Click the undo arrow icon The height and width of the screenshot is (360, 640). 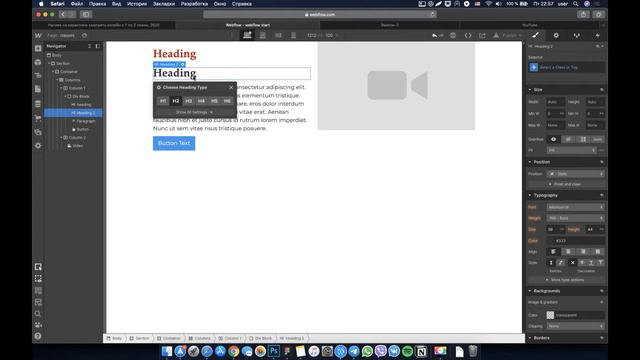click(x=435, y=36)
